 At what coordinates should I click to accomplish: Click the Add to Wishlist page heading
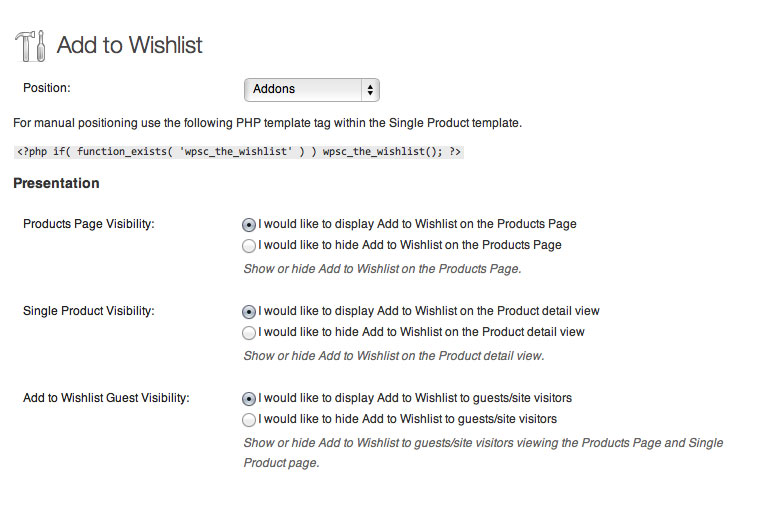[129, 45]
